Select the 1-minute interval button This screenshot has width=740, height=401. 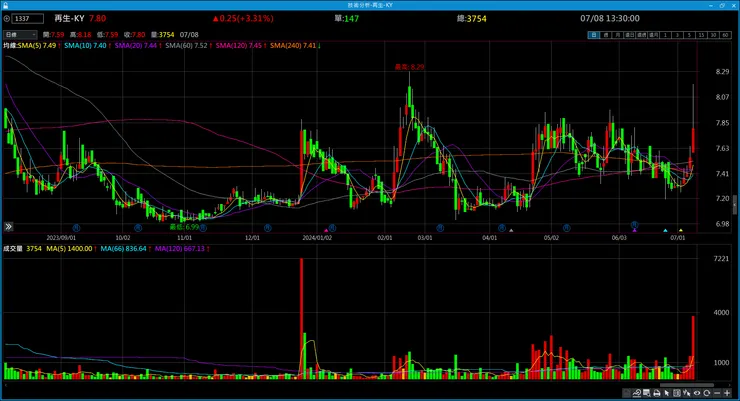(665, 35)
